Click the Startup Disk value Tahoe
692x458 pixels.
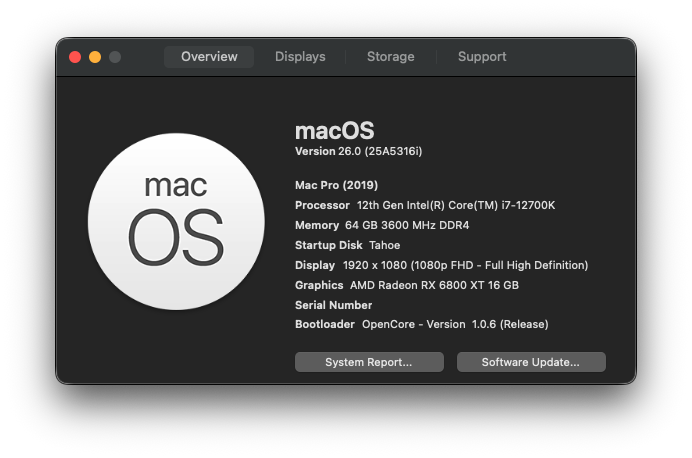point(384,245)
